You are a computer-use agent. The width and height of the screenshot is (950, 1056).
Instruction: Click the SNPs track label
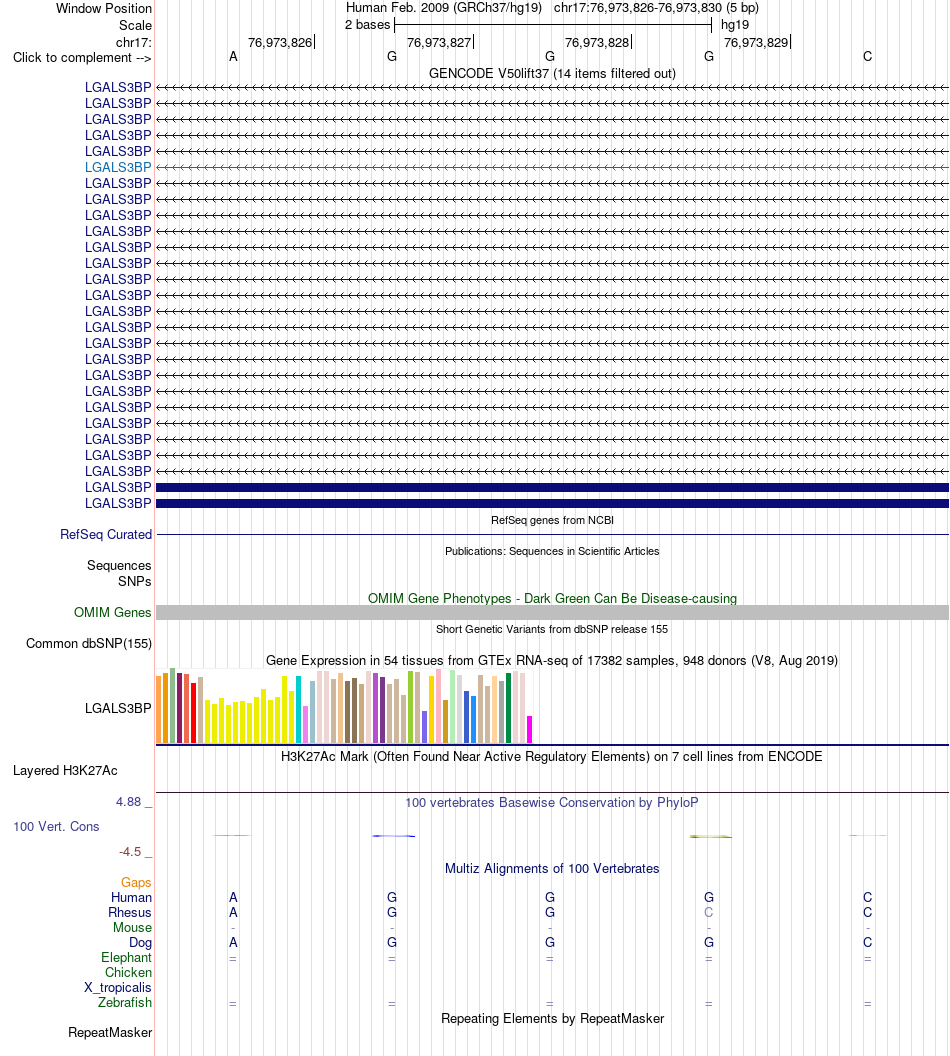(135, 581)
